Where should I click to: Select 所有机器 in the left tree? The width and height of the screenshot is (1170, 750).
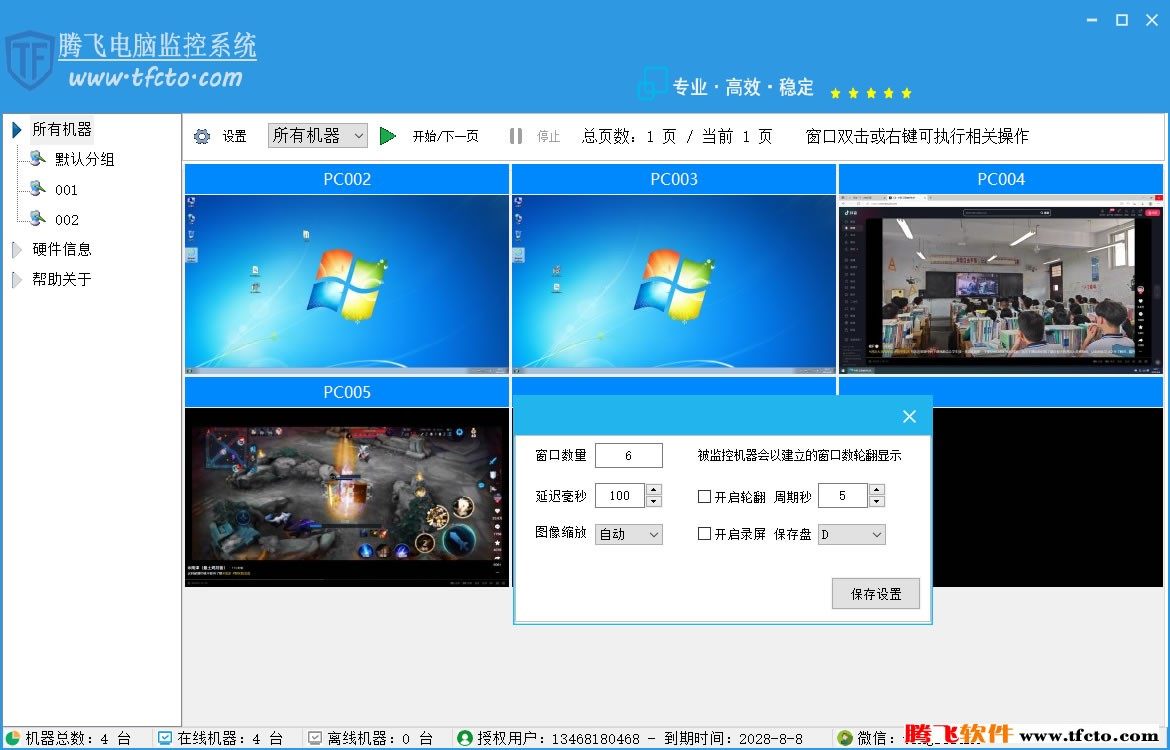62,129
